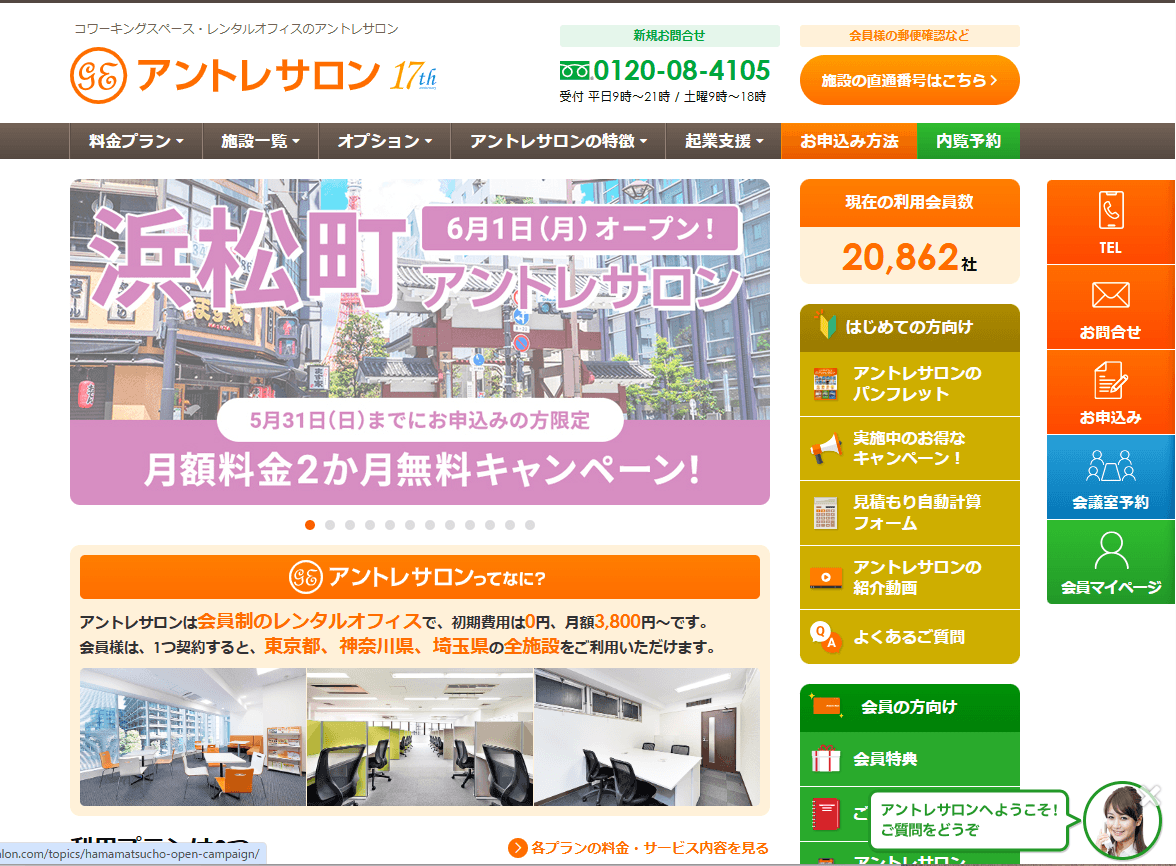Viewport: 1176px width, 866px height.
Task: Click the video play icon for 紹介動画
Action: pos(826,577)
